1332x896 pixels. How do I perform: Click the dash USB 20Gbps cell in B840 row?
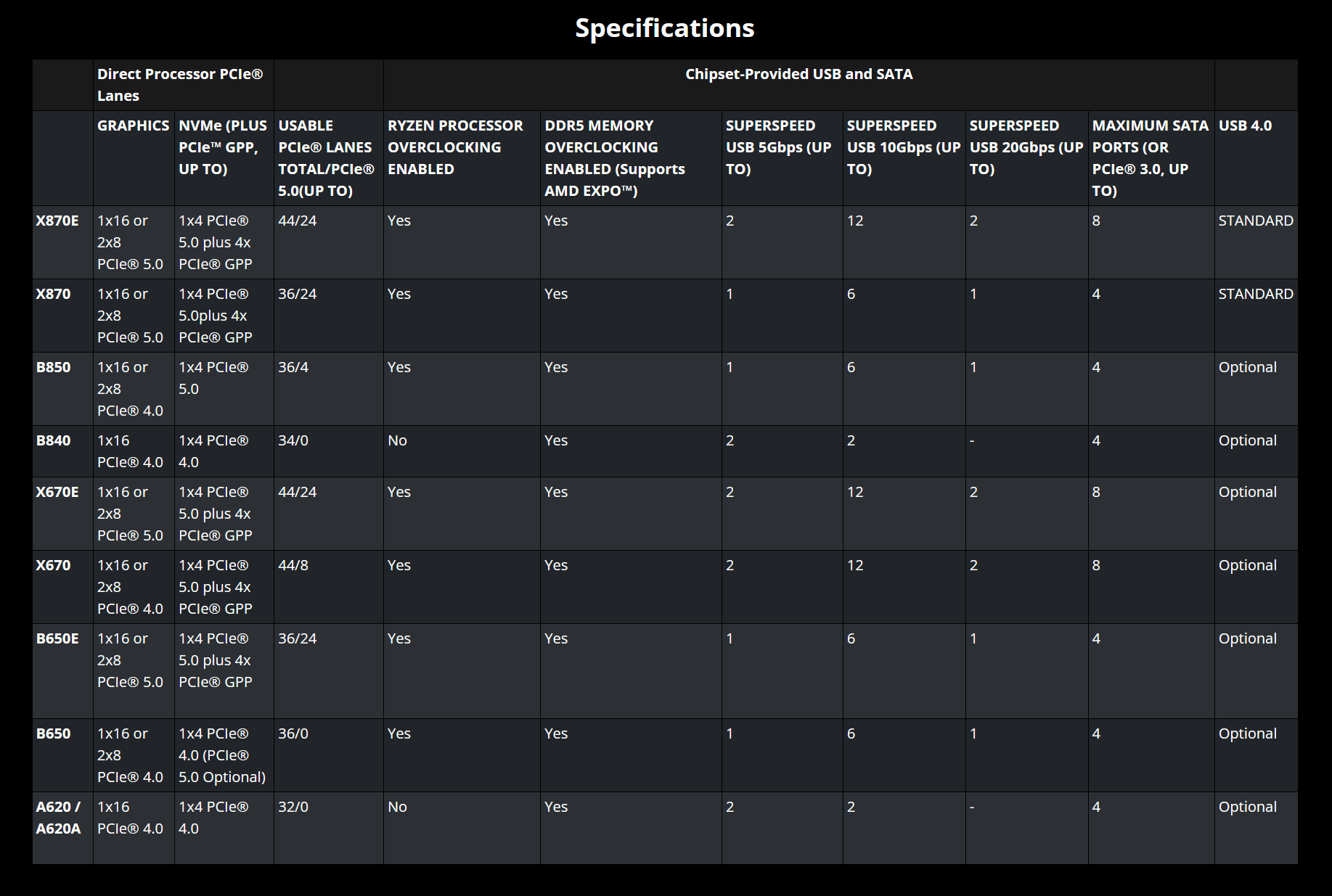pos(1026,451)
